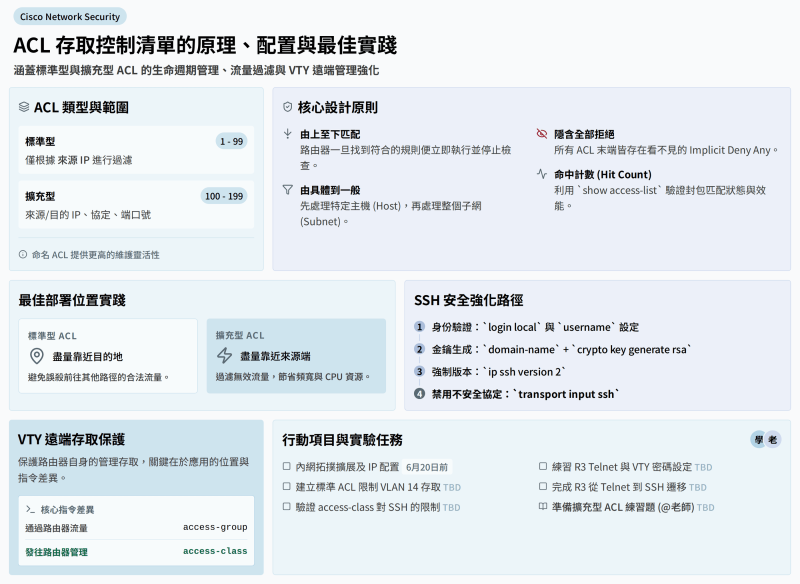Click the map pin icon beside 盡量靠近目的地
The width and height of the screenshot is (800, 584).
point(37,356)
